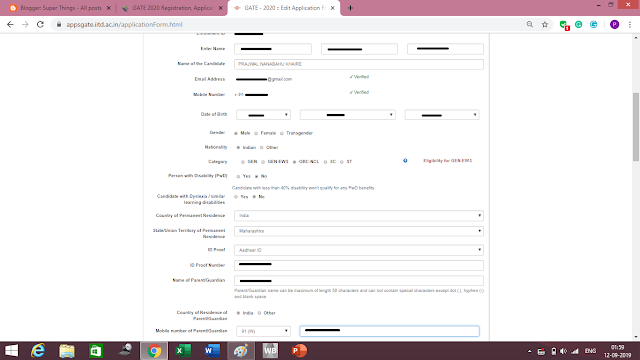
Task: Reload the application form page
Action: pos(40,24)
